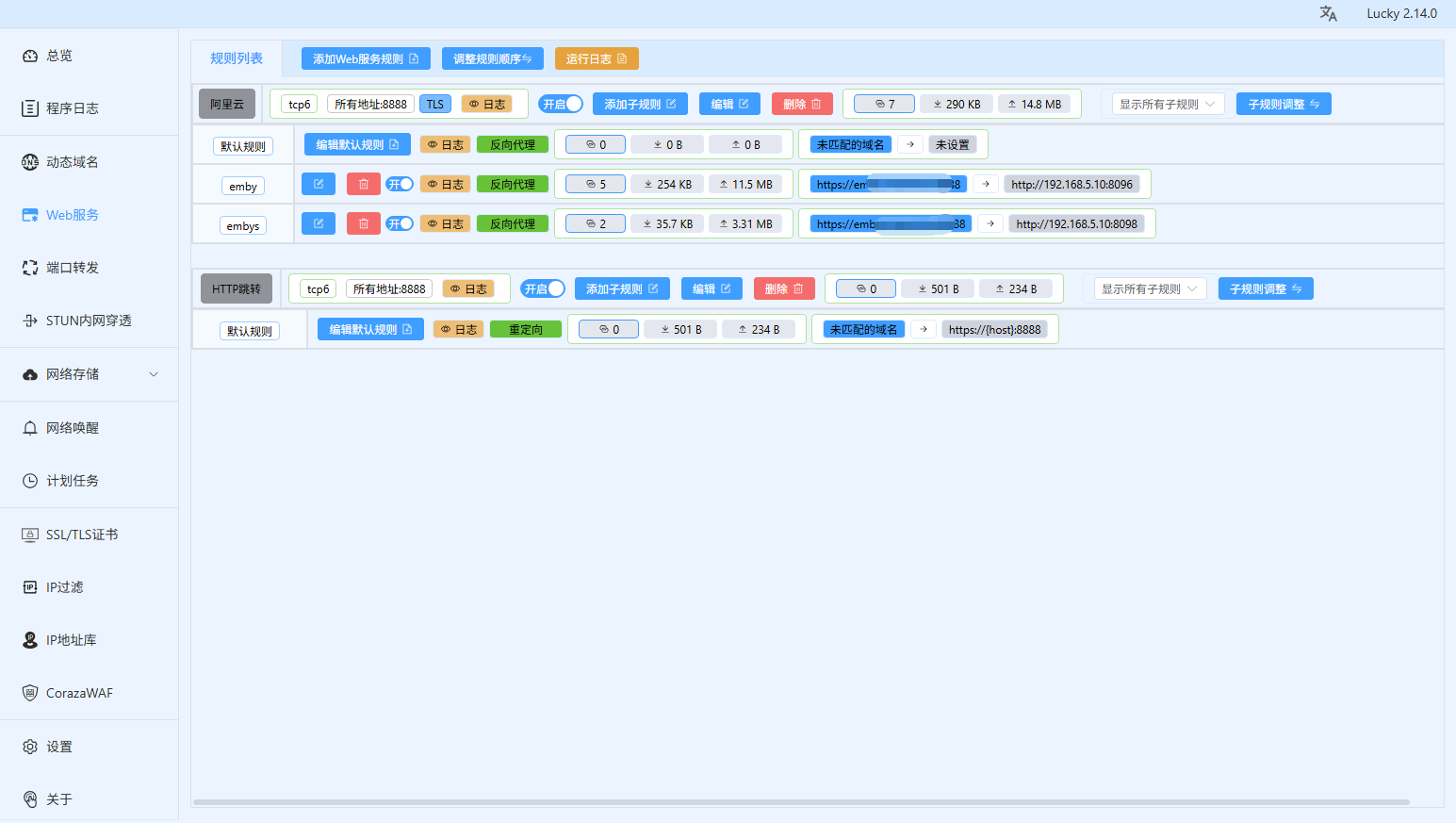Click redirect target https://{host}:8888
Screen dimensions: 1456x823
[x=995, y=329]
